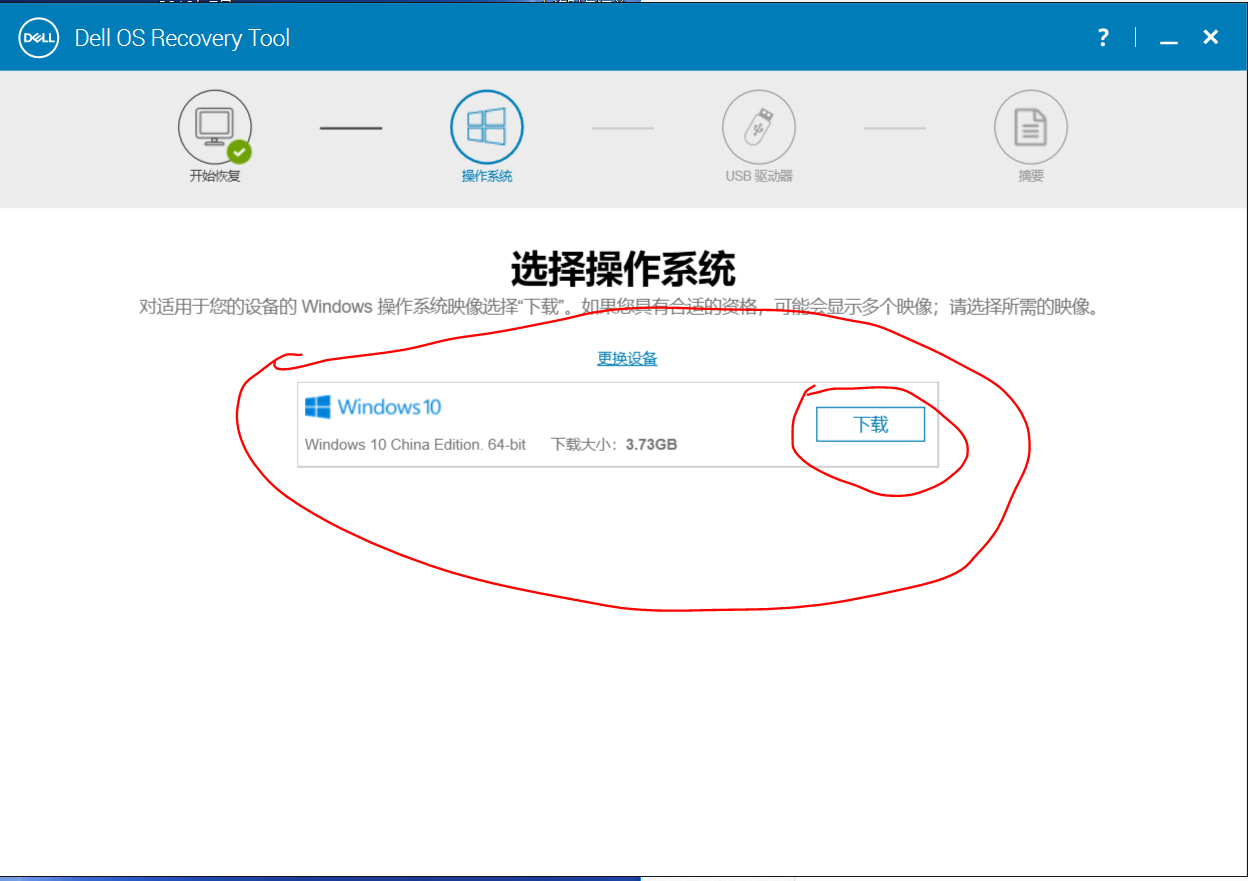The height and width of the screenshot is (881, 1248).
Task: Click the Dell OS Recovery Tool title text
Action: [x=182, y=38]
